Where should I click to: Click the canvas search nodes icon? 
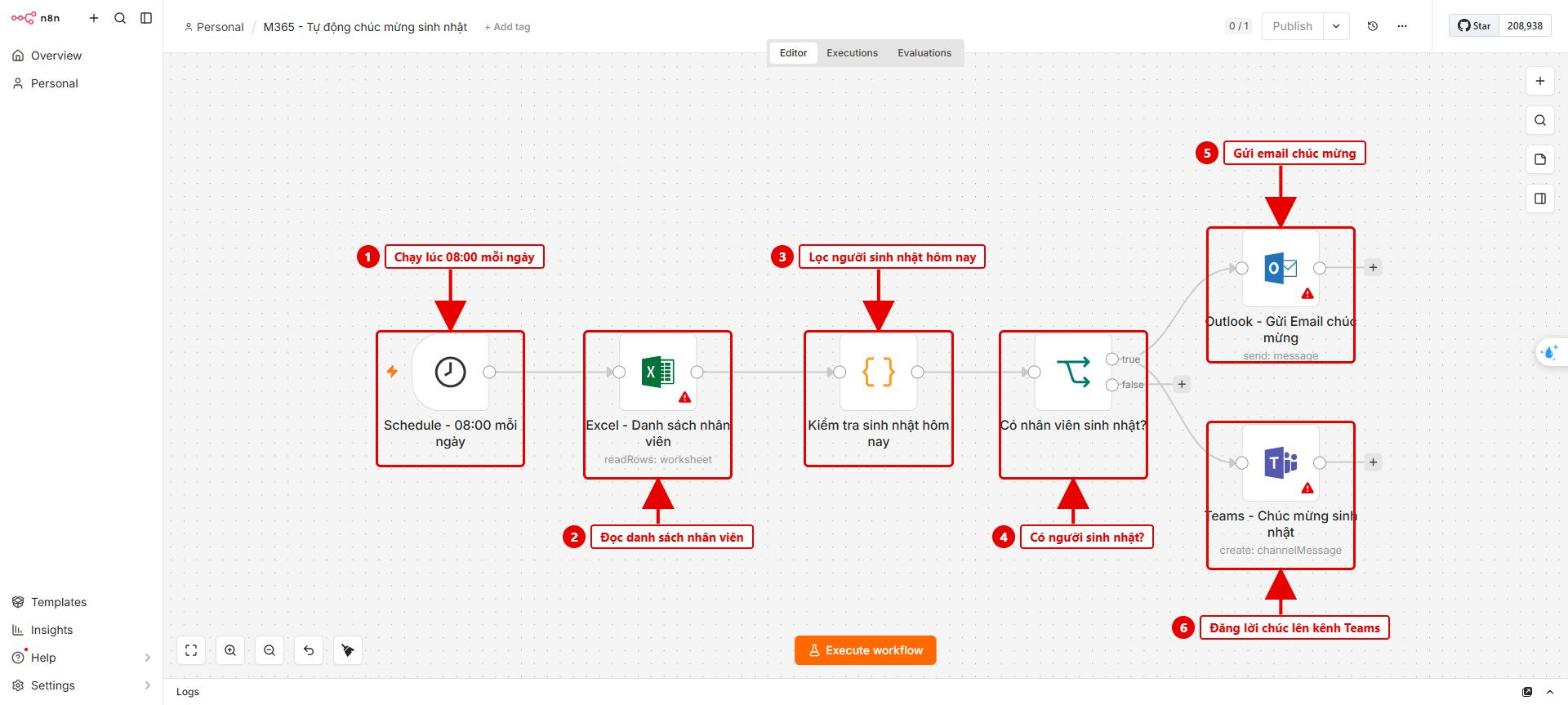click(x=1541, y=120)
